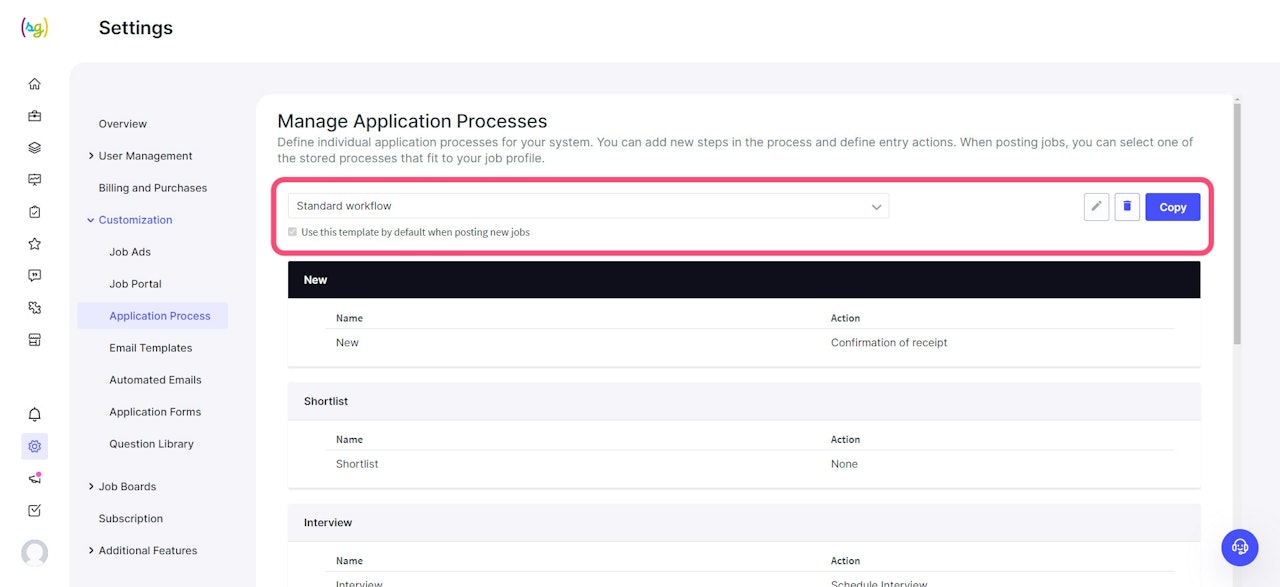
Task: Click the home icon in the sidebar
Action: 35,84
